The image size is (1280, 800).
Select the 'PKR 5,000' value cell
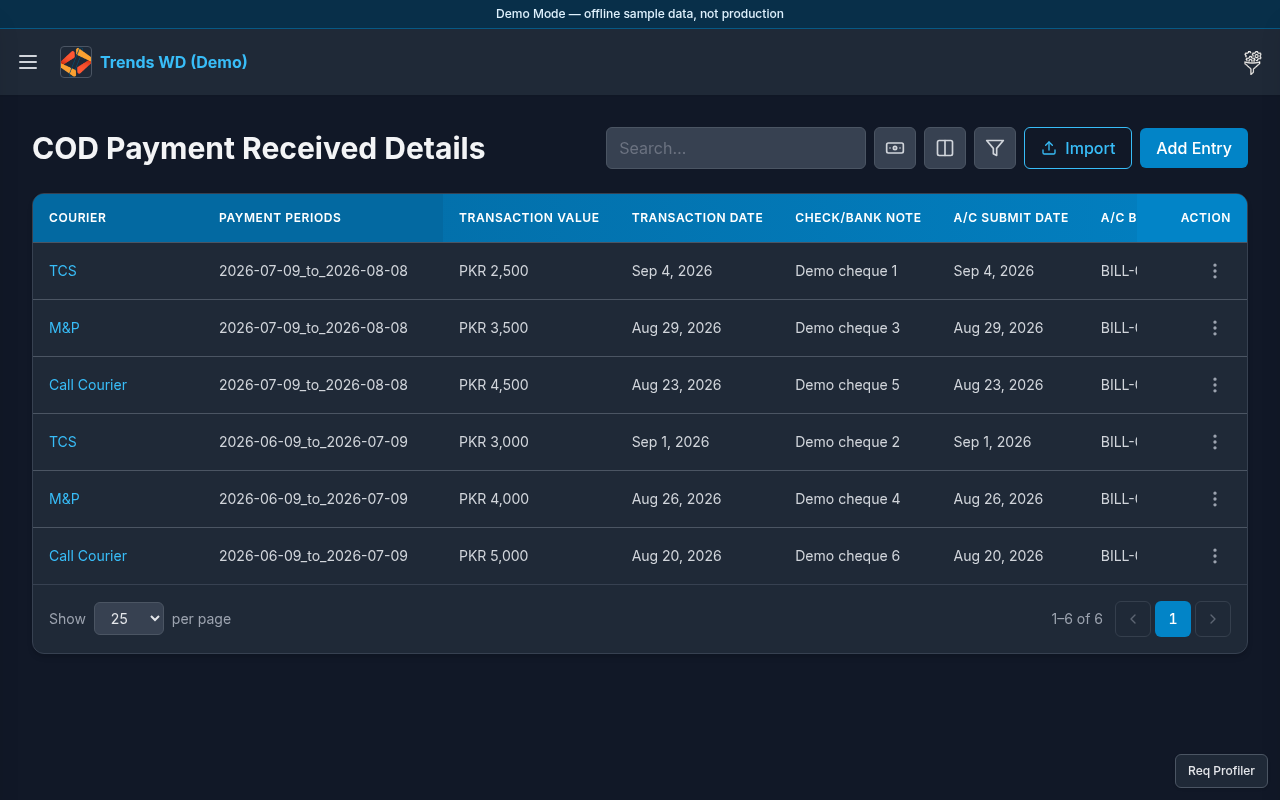[494, 556]
